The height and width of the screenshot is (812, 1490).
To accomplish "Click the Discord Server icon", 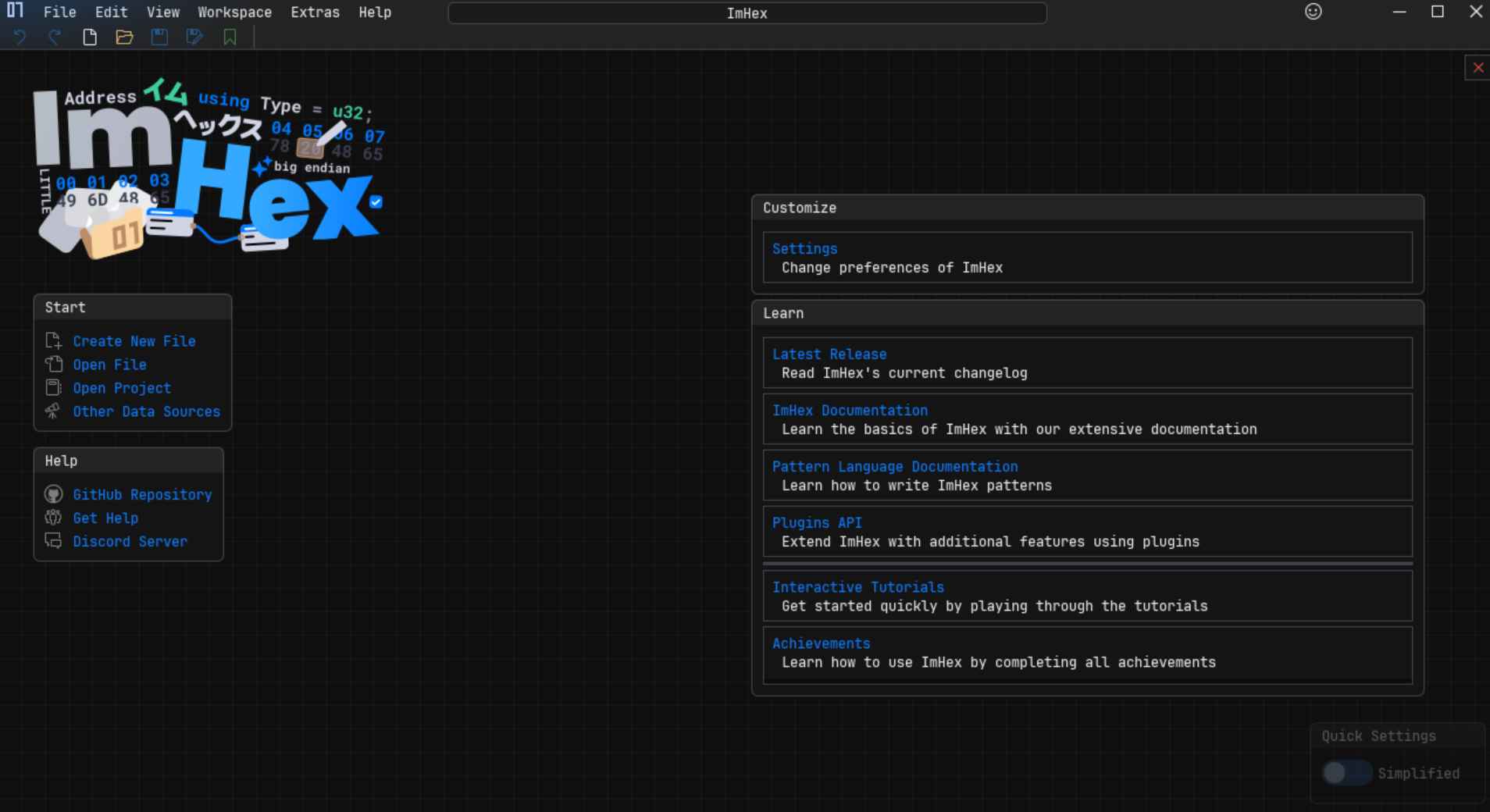I will 53,541.
